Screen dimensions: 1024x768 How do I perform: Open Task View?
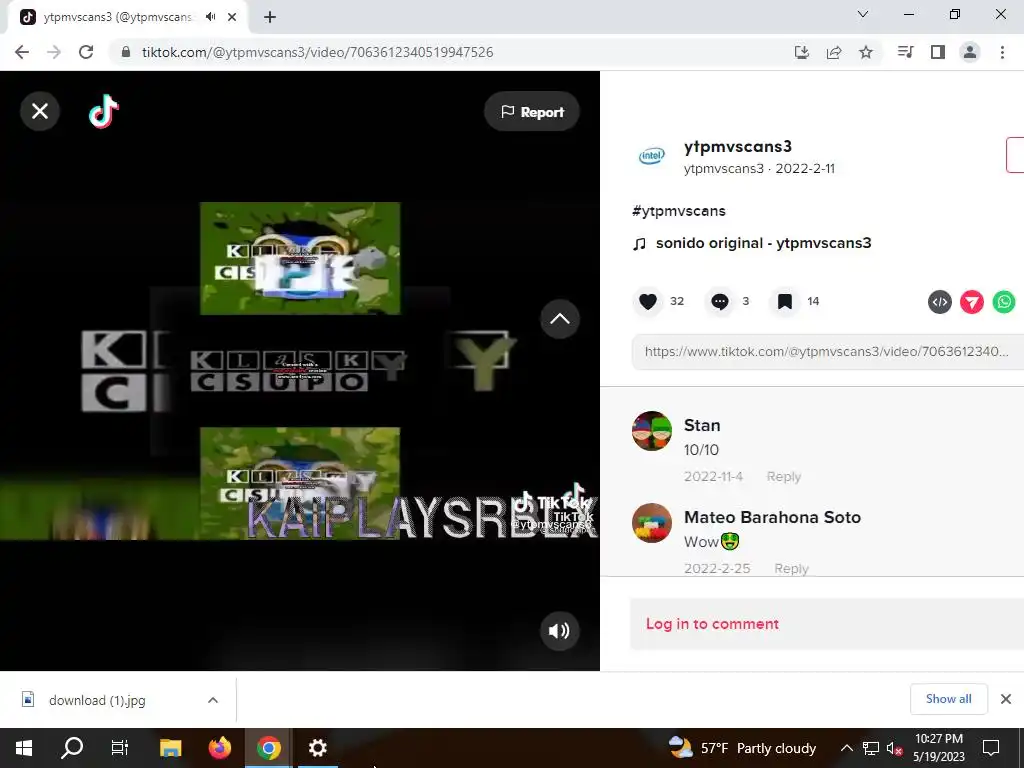click(x=120, y=748)
